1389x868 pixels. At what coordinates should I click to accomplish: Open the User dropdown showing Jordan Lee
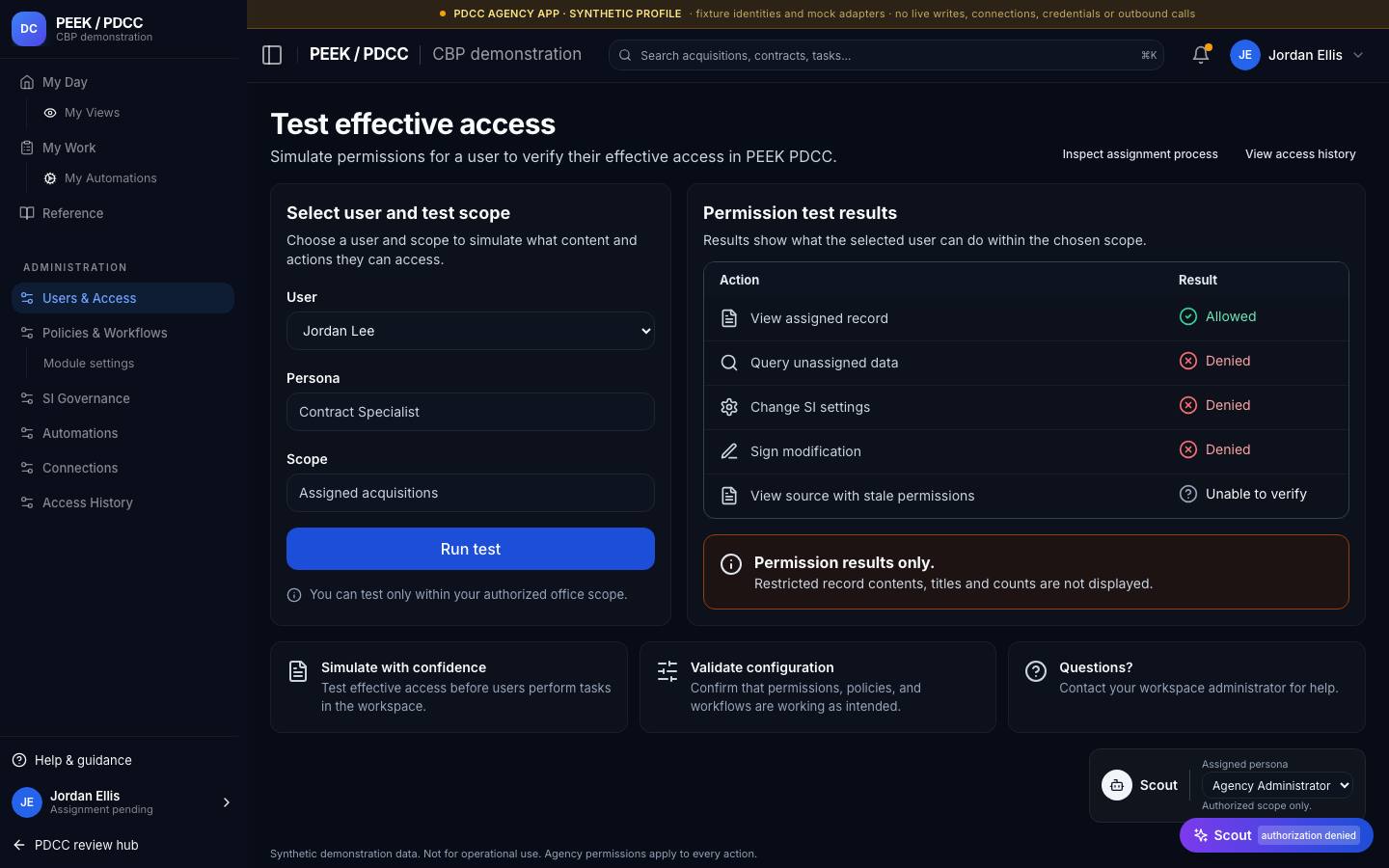click(471, 331)
